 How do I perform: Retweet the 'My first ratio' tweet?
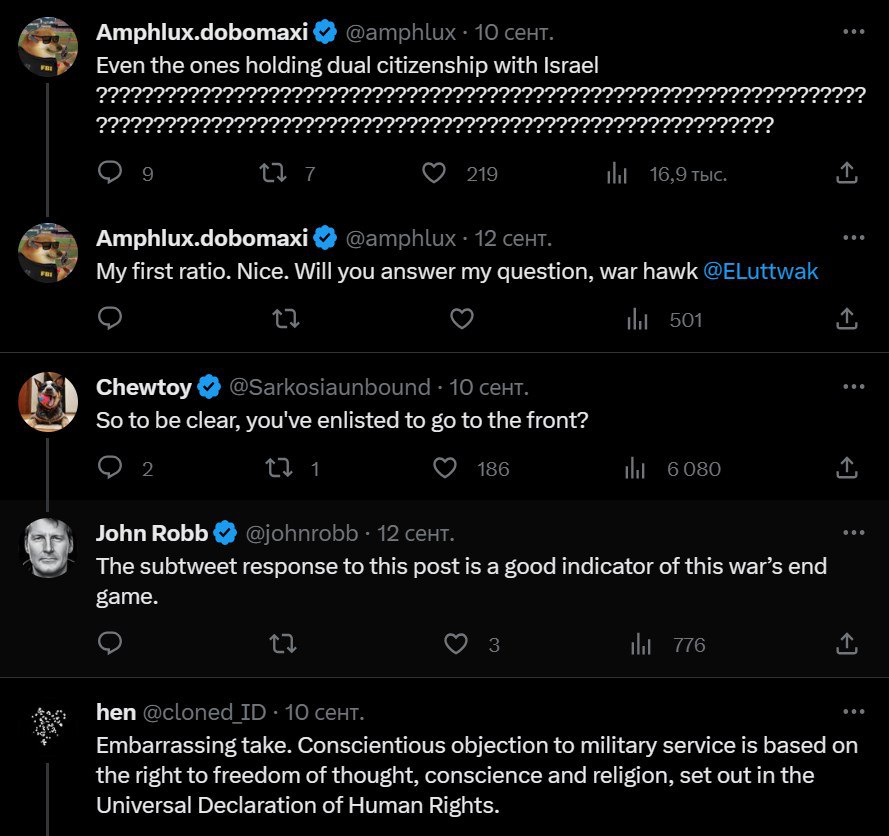pos(284,319)
